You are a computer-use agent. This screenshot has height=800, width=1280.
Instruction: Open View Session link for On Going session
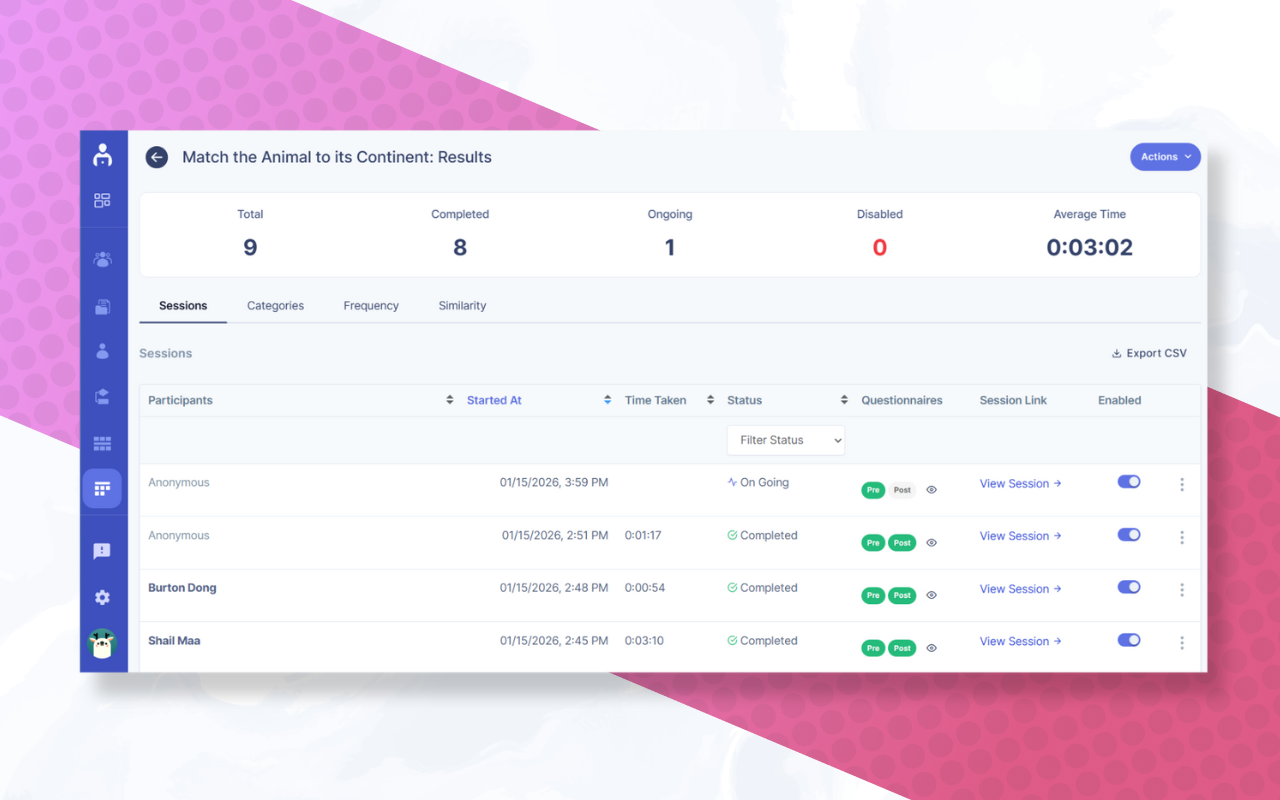click(x=1020, y=484)
